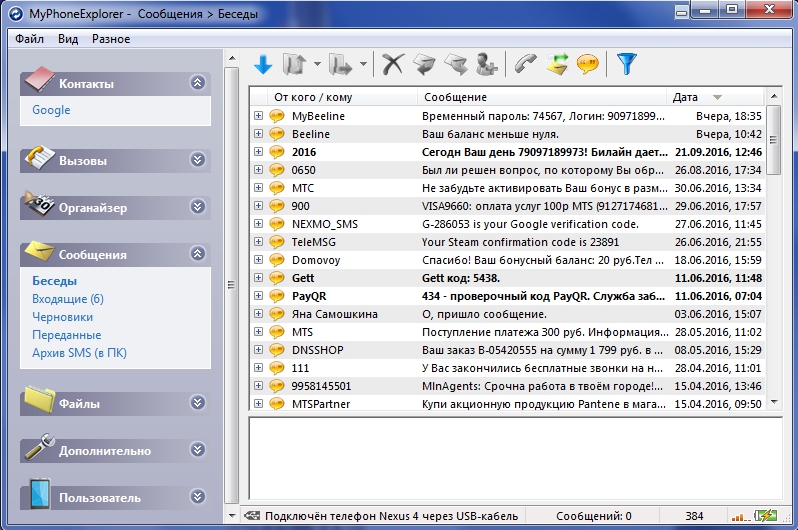798x530 pixels.
Task: Expand the DNSSHOP conversation plus box
Action: pos(259,350)
